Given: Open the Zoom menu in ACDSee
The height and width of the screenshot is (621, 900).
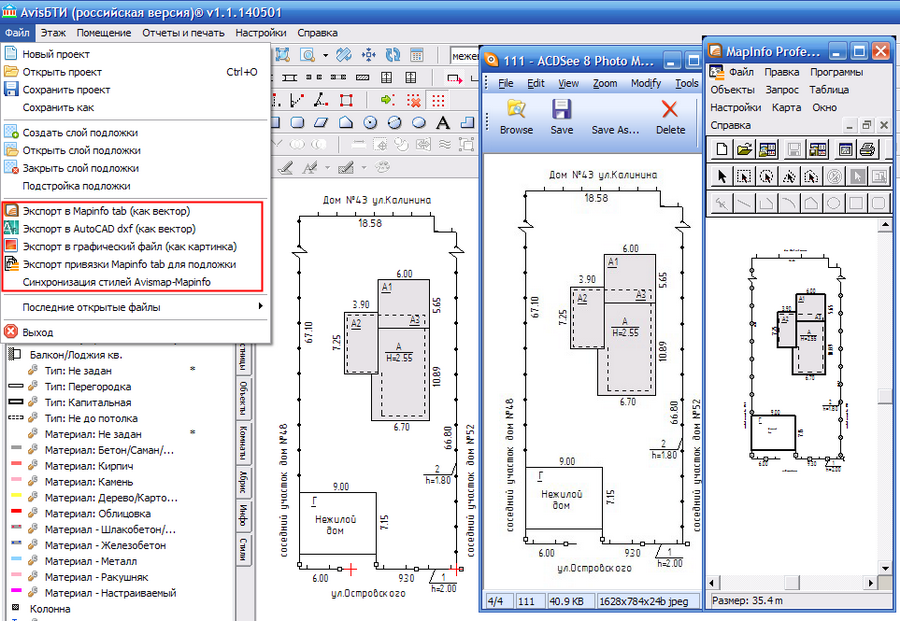Looking at the screenshot, I should [x=605, y=83].
